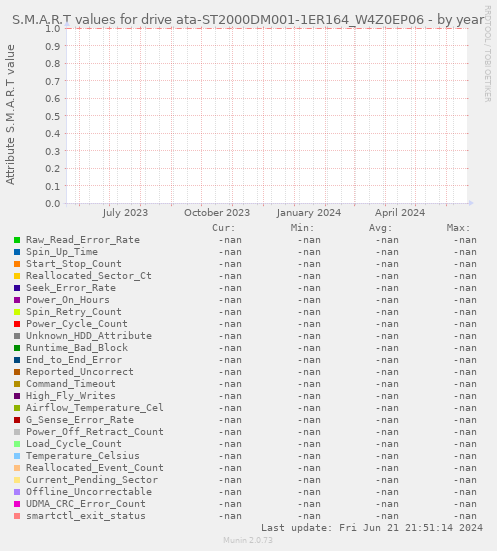This screenshot has height=551, width=497.
Task: Click the January 2024 axis label
Action: 309,213
